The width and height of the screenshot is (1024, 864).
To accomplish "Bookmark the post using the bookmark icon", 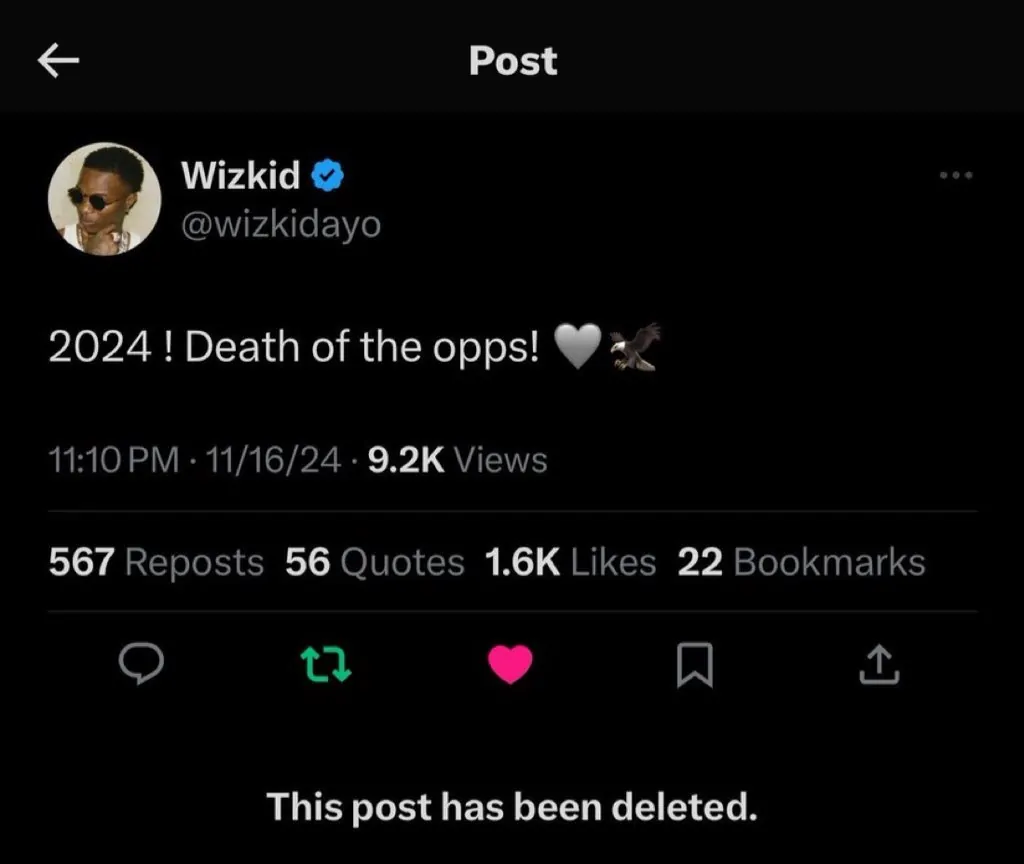I will click(694, 665).
